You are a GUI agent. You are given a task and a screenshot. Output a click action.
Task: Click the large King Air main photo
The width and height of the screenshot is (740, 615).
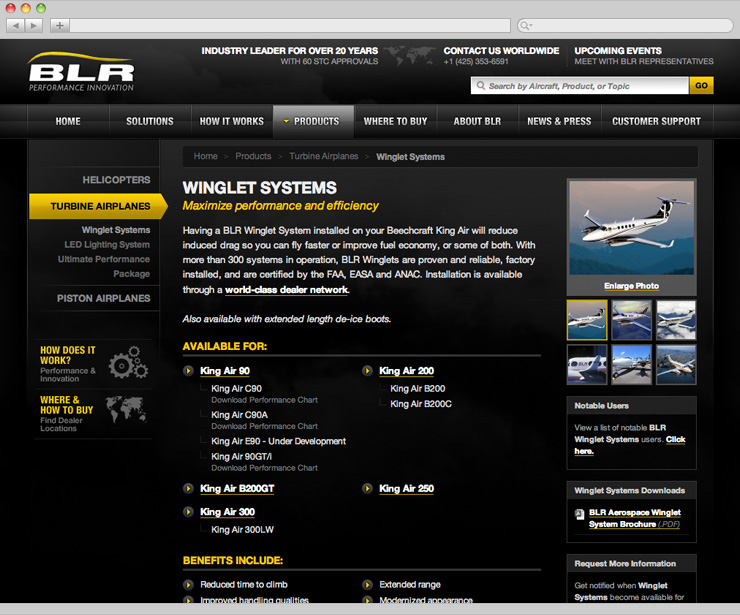click(631, 228)
